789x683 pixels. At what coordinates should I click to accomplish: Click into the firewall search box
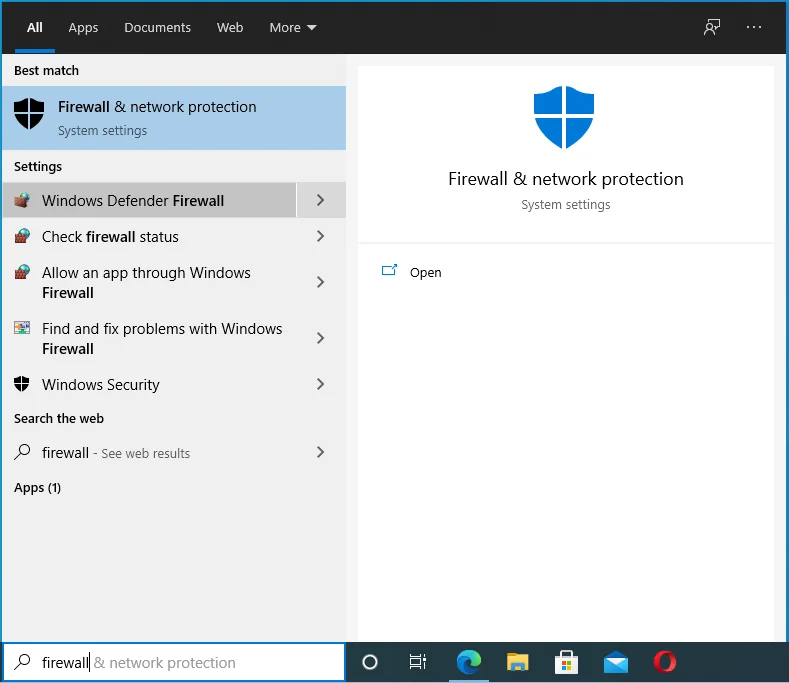(x=174, y=662)
